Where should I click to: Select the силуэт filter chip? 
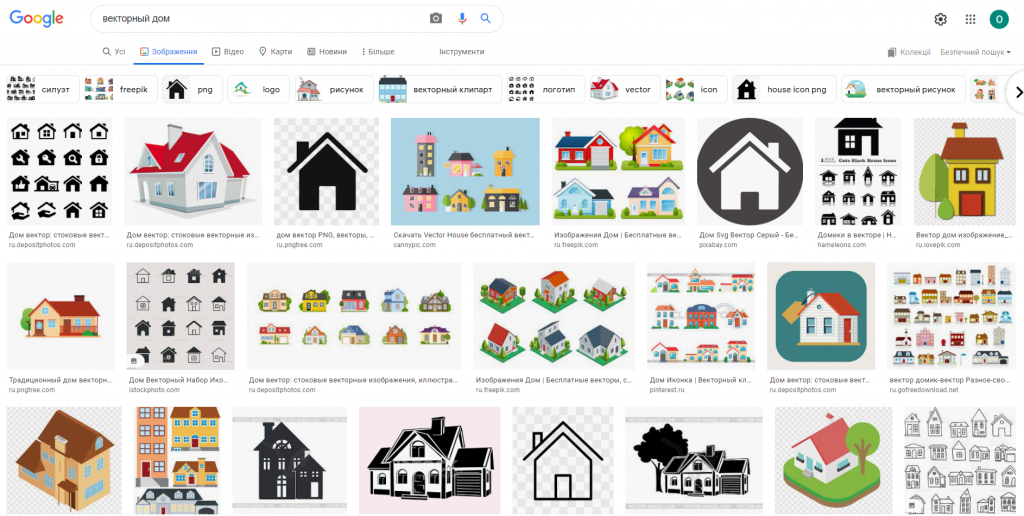(x=42, y=89)
